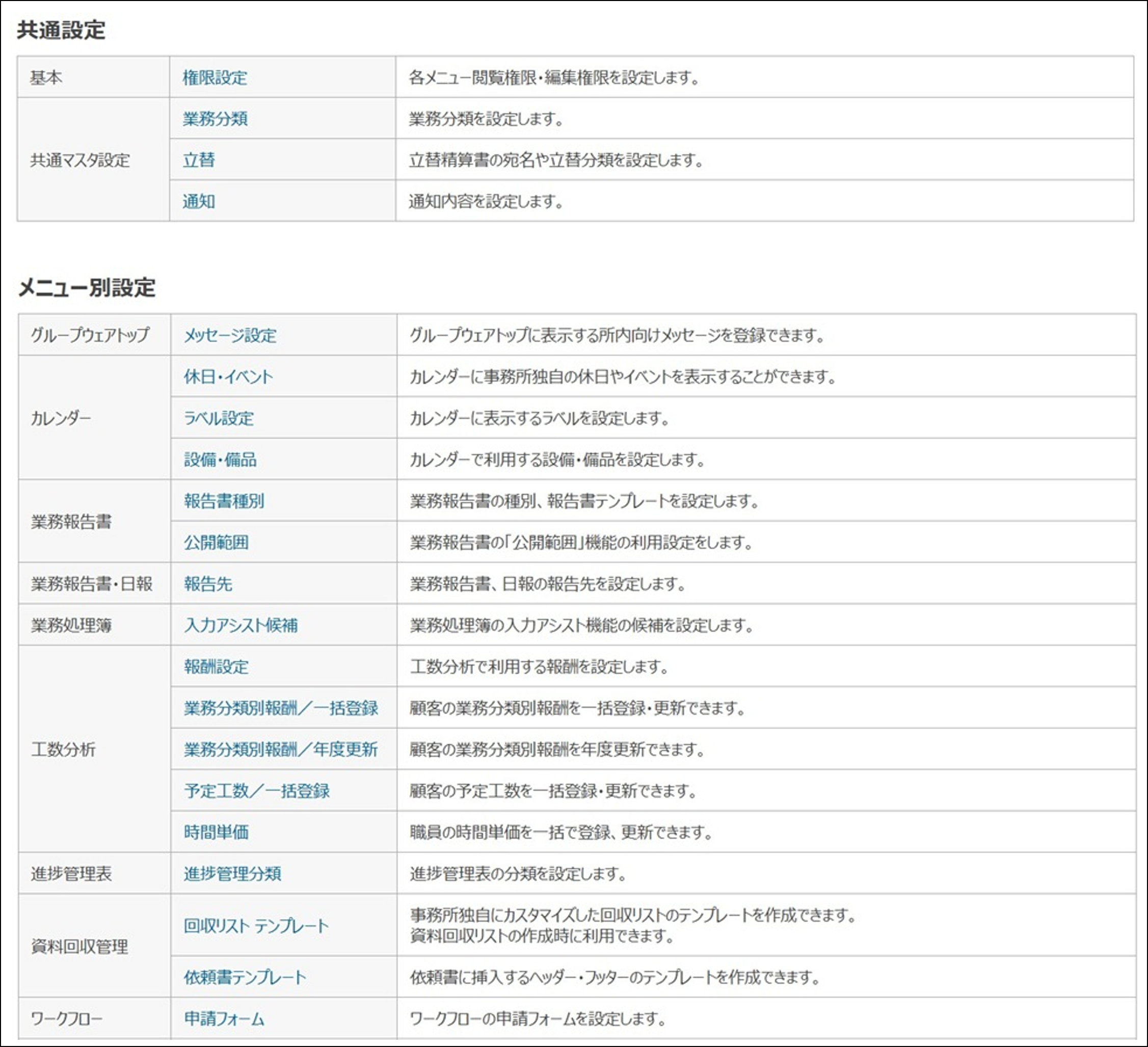Open the 報告書種別 link

tap(224, 501)
